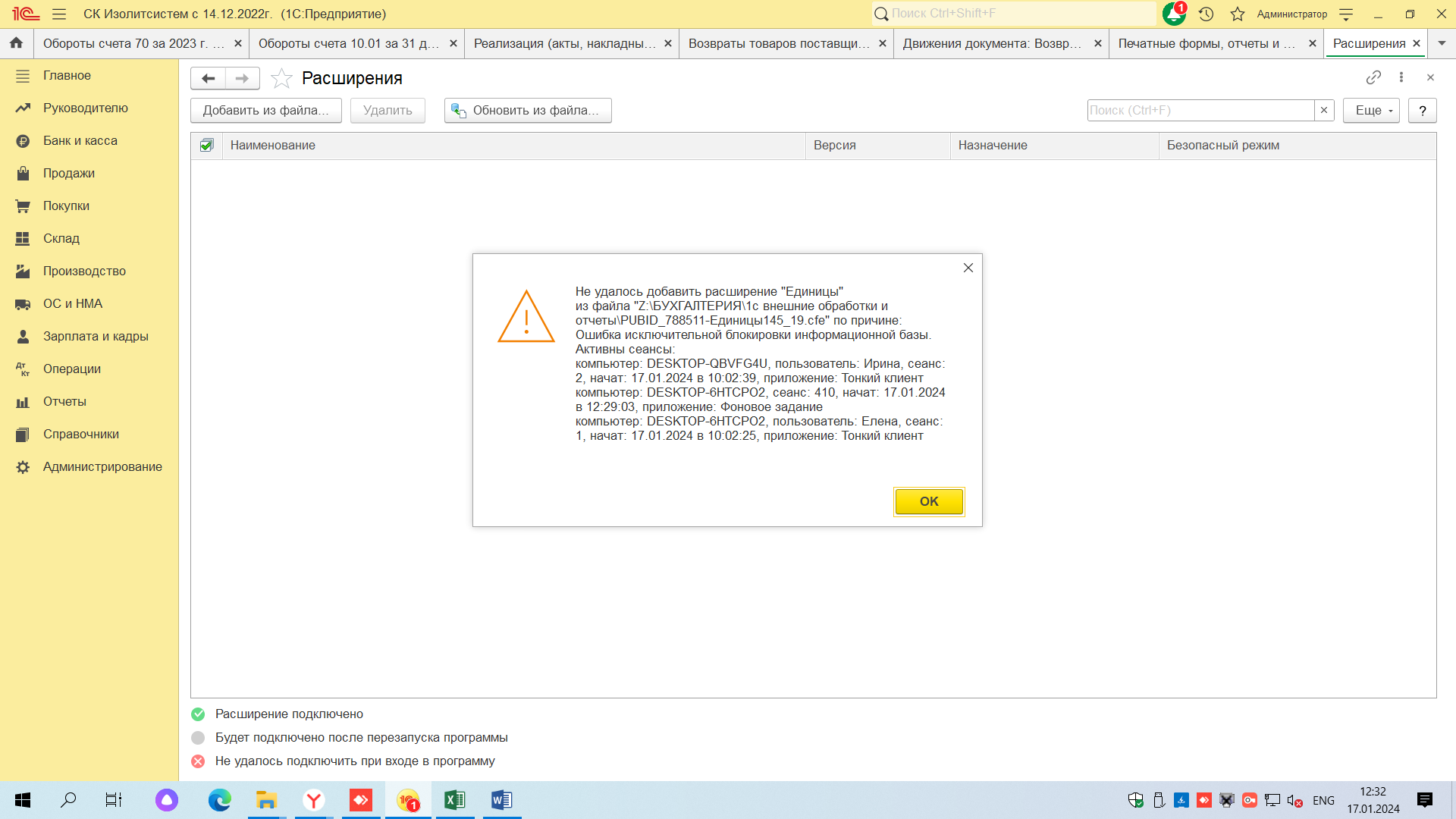
Task: Open Windows notification center icon
Action: pyautogui.click(x=1425, y=800)
